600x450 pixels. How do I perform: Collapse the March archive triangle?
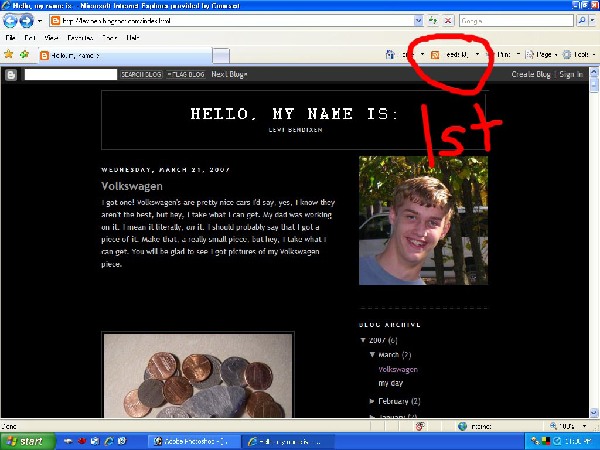(x=372, y=355)
